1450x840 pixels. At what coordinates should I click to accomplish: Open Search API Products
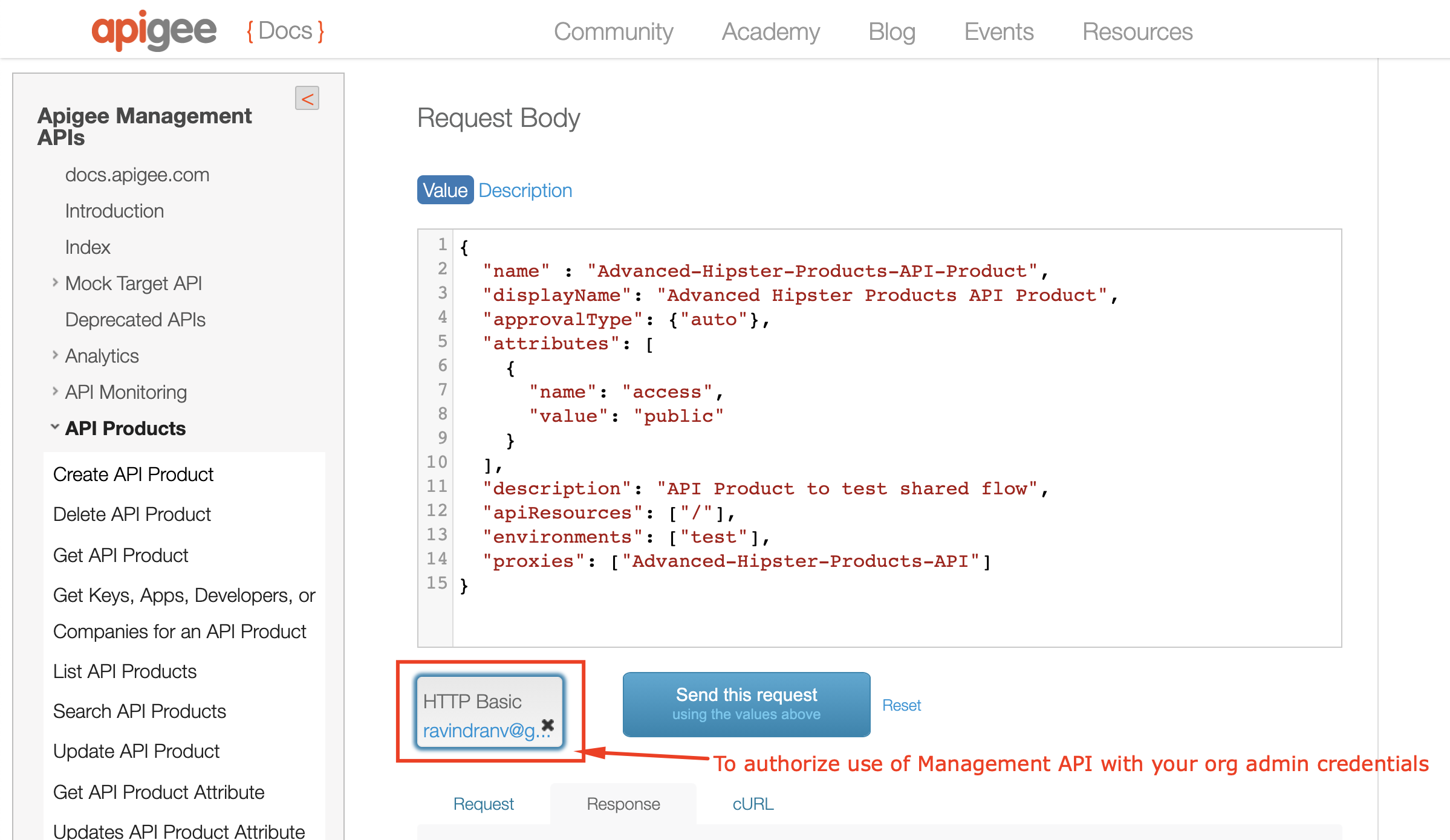139,711
